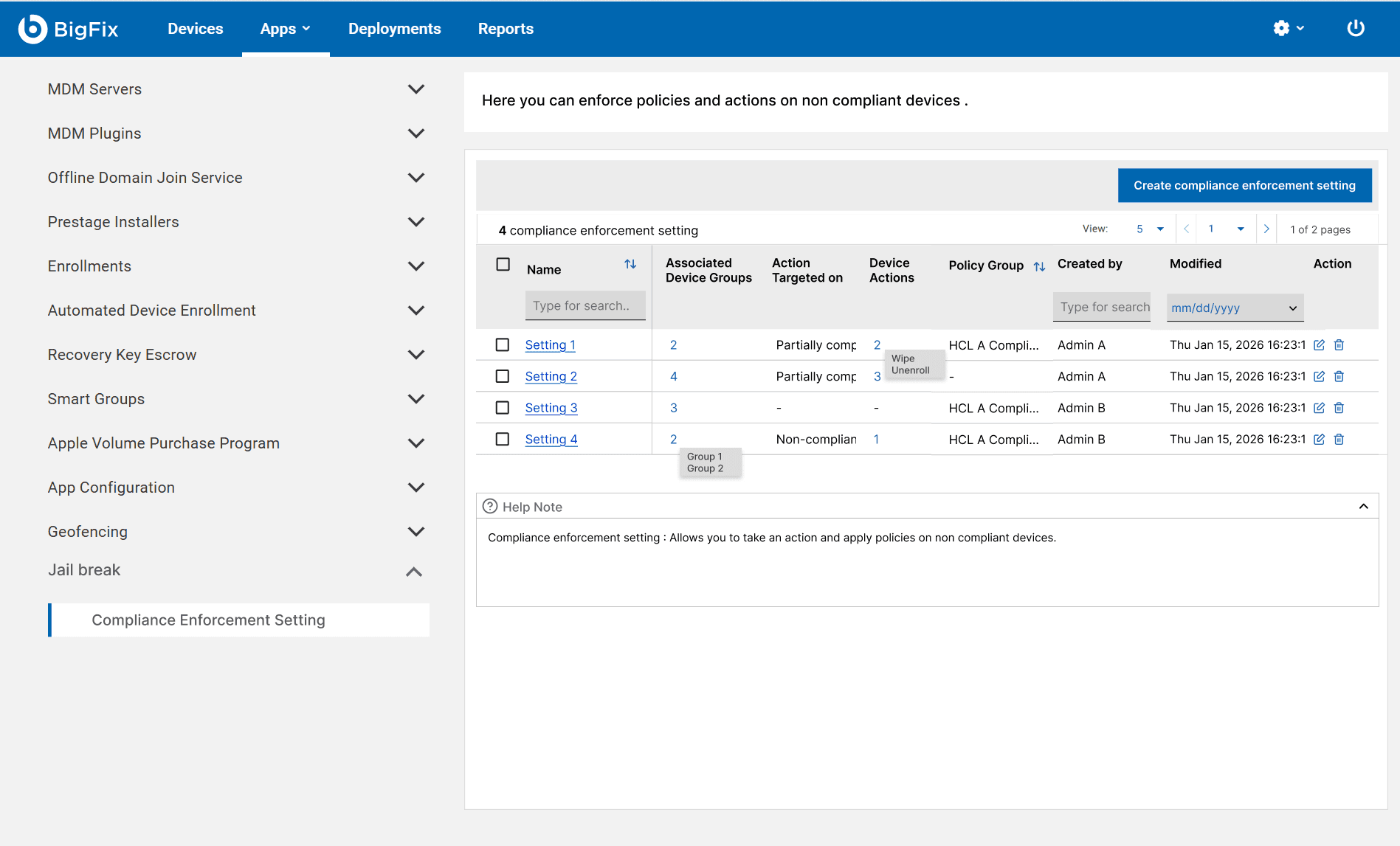Select Compliance Enforcement Setting sidebar item
Viewport: 1400px width, 846px height.
click(239, 620)
